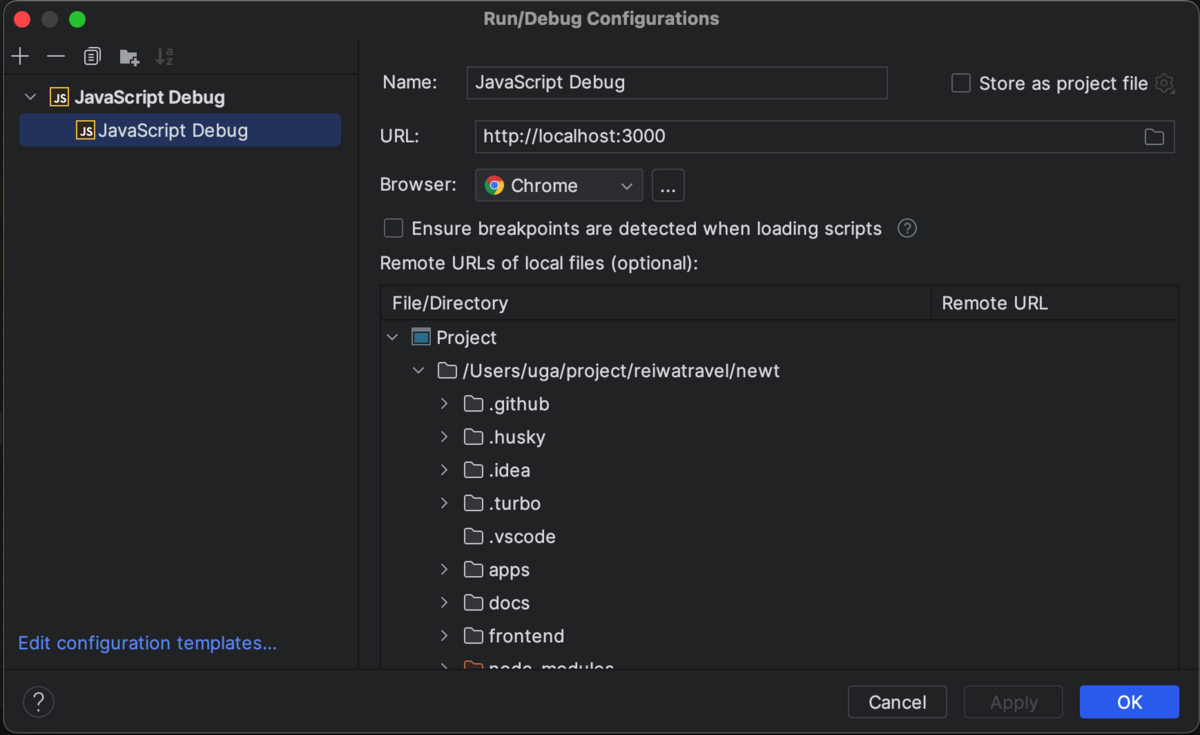Collapse the Project tree node
Image resolution: width=1200 pixels, height=735 pixels.
click(392, 337)
